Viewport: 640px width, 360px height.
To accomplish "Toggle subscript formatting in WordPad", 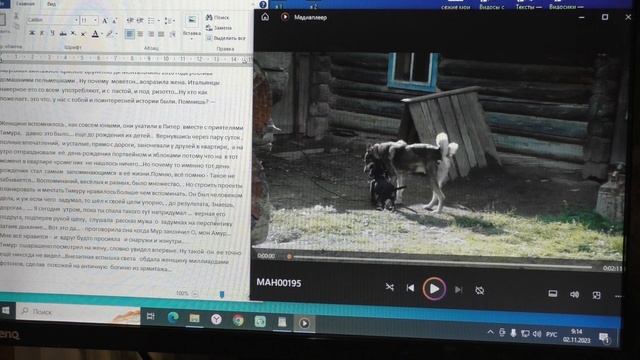I will (73, 33).
